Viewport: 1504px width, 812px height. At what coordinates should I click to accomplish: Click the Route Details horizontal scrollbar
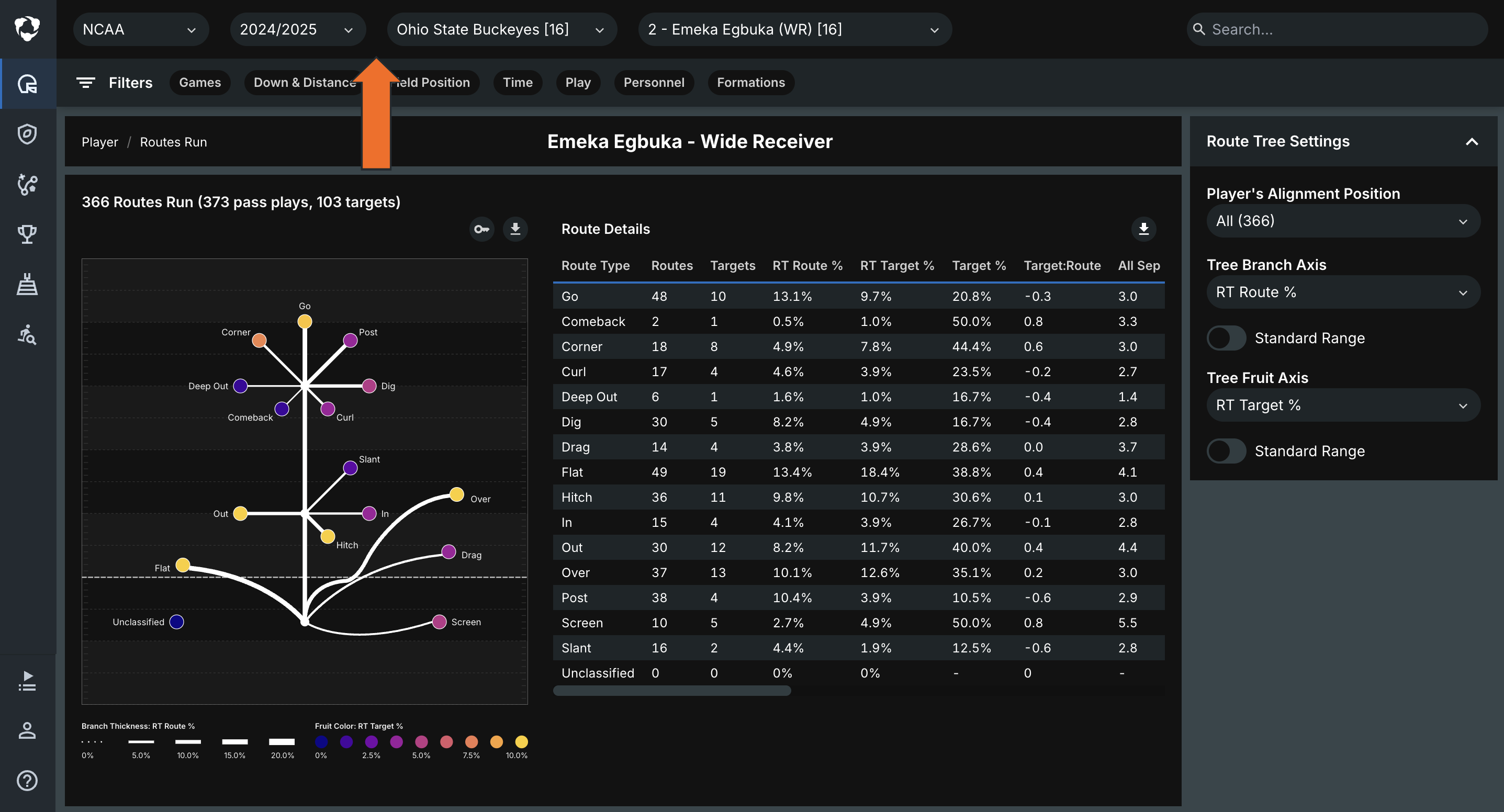[x=671, y=691]
